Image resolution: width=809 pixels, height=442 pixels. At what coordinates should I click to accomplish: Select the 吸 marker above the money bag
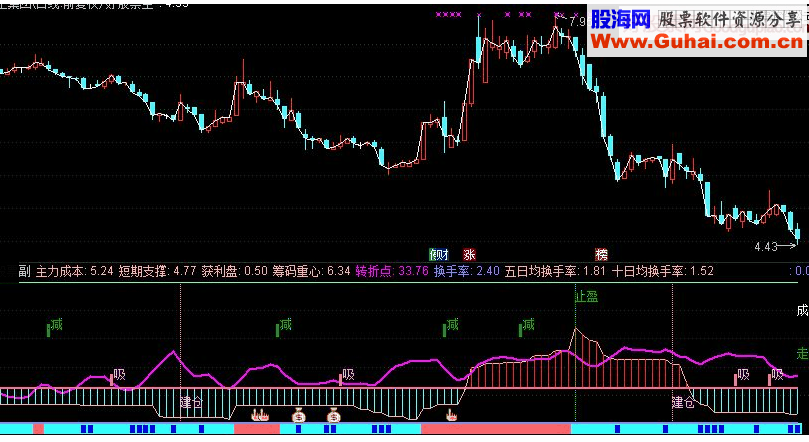(x=347, y=375)
